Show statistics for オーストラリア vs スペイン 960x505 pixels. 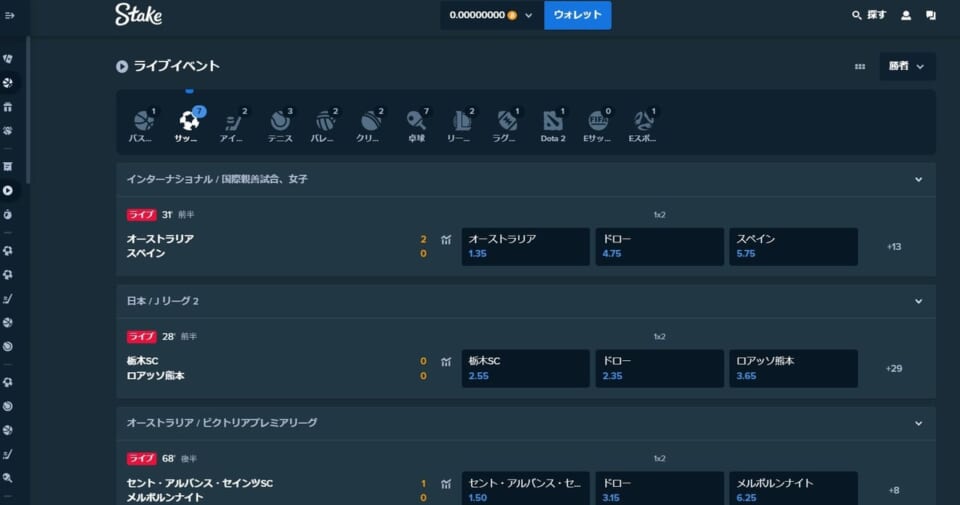pos(446,240)
